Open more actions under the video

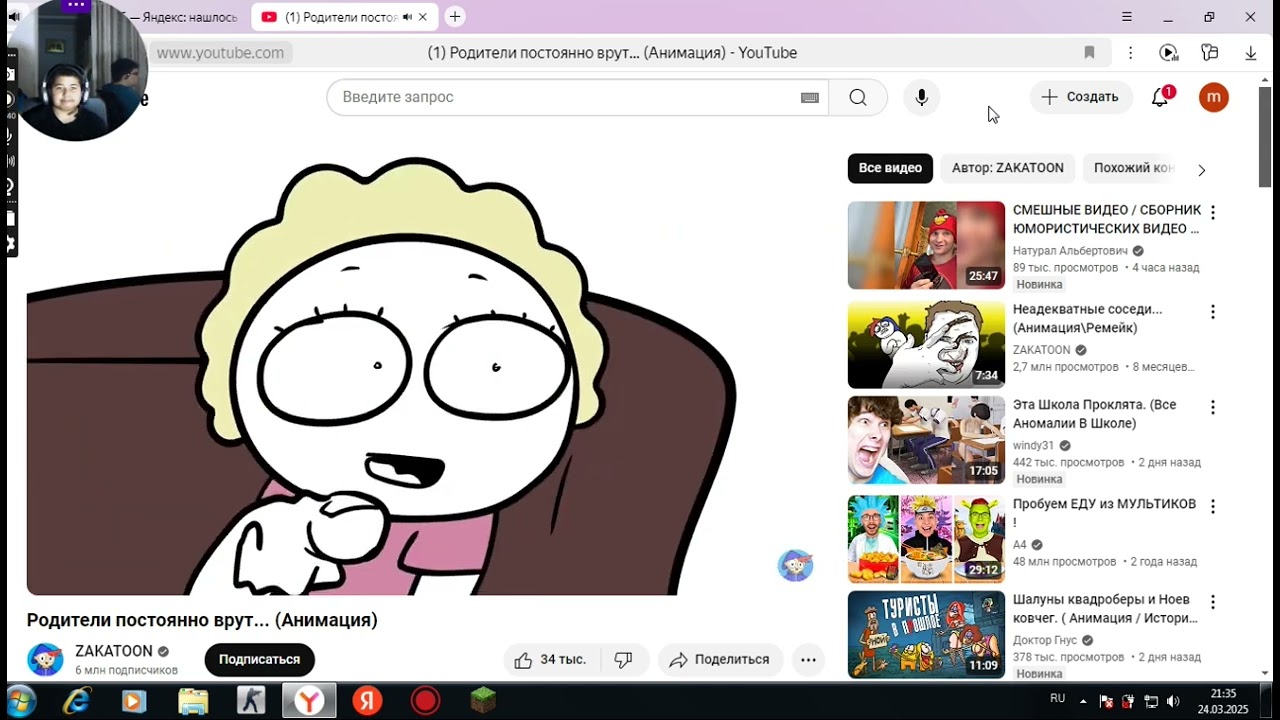pyautogui.click(x=808, y=660)
